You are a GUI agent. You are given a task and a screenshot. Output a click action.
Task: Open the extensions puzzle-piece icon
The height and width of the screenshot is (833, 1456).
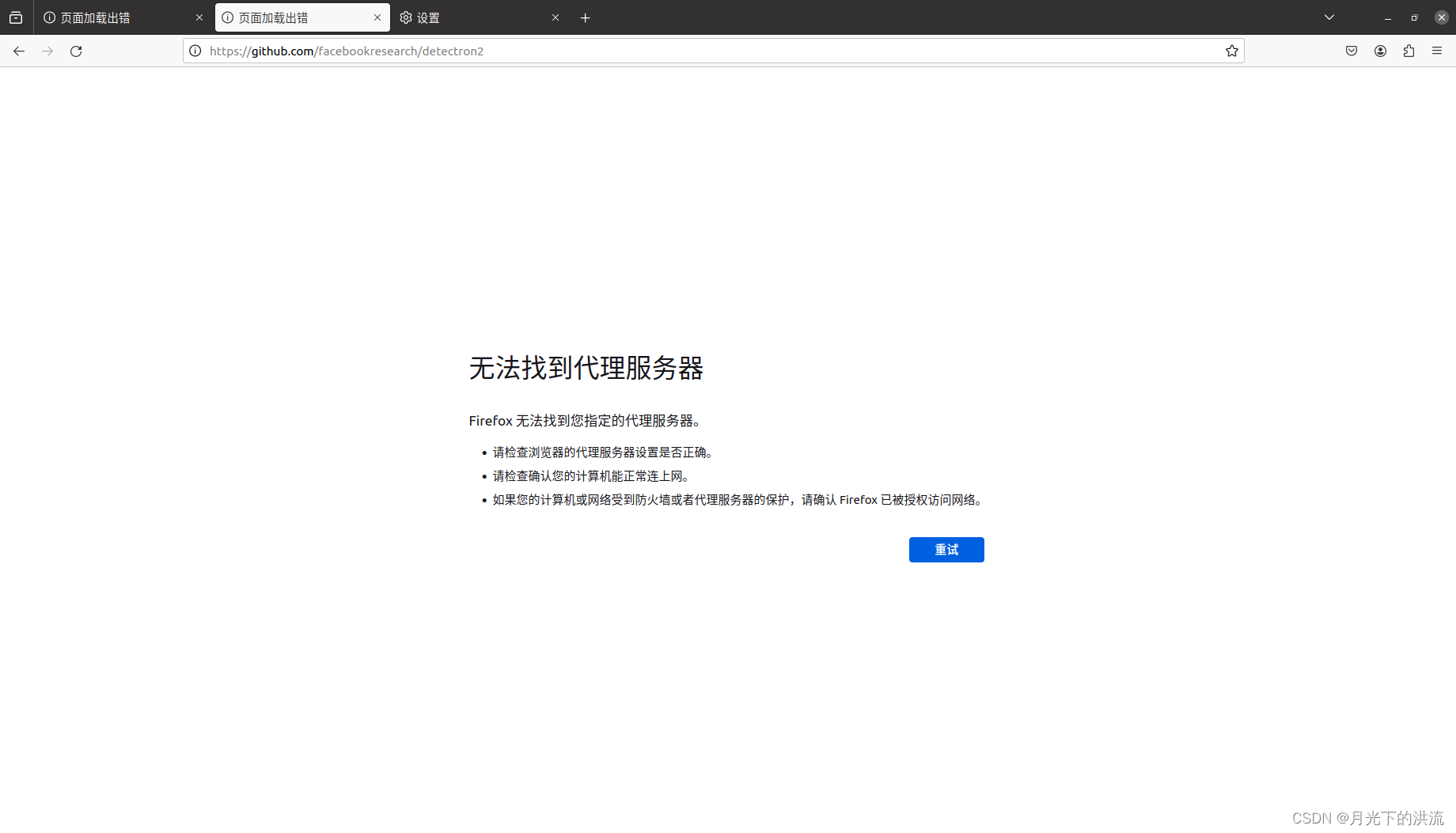pyautogui.click(x=1409, y=51)
